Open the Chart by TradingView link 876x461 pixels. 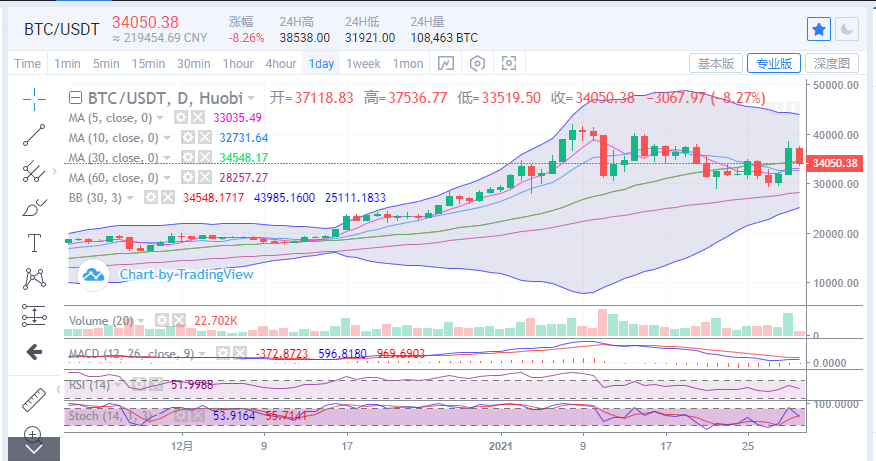(187, 274)
